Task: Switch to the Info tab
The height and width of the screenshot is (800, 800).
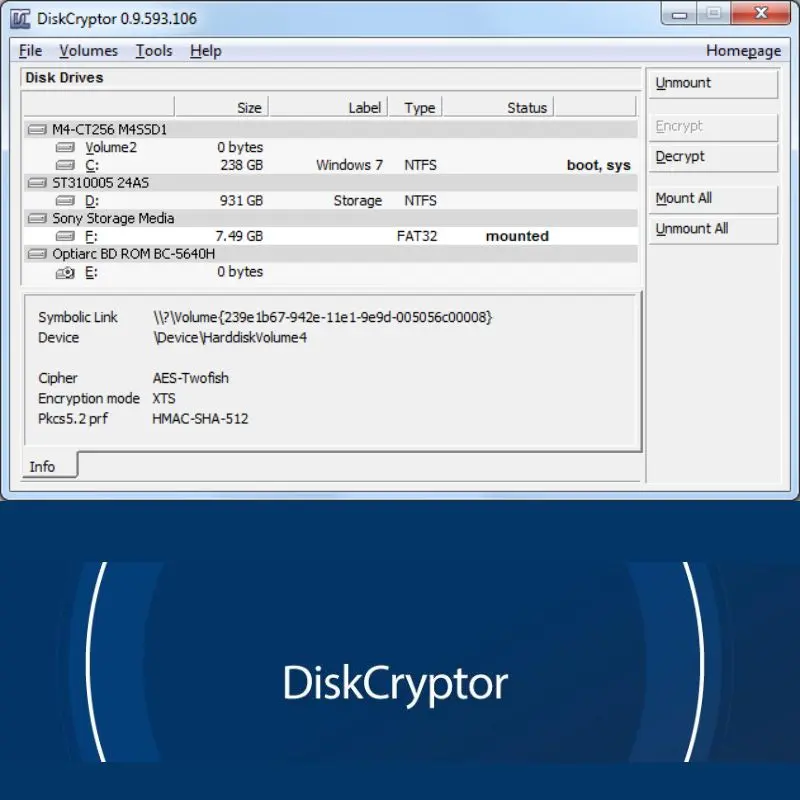Action: (x=42, y=467)
